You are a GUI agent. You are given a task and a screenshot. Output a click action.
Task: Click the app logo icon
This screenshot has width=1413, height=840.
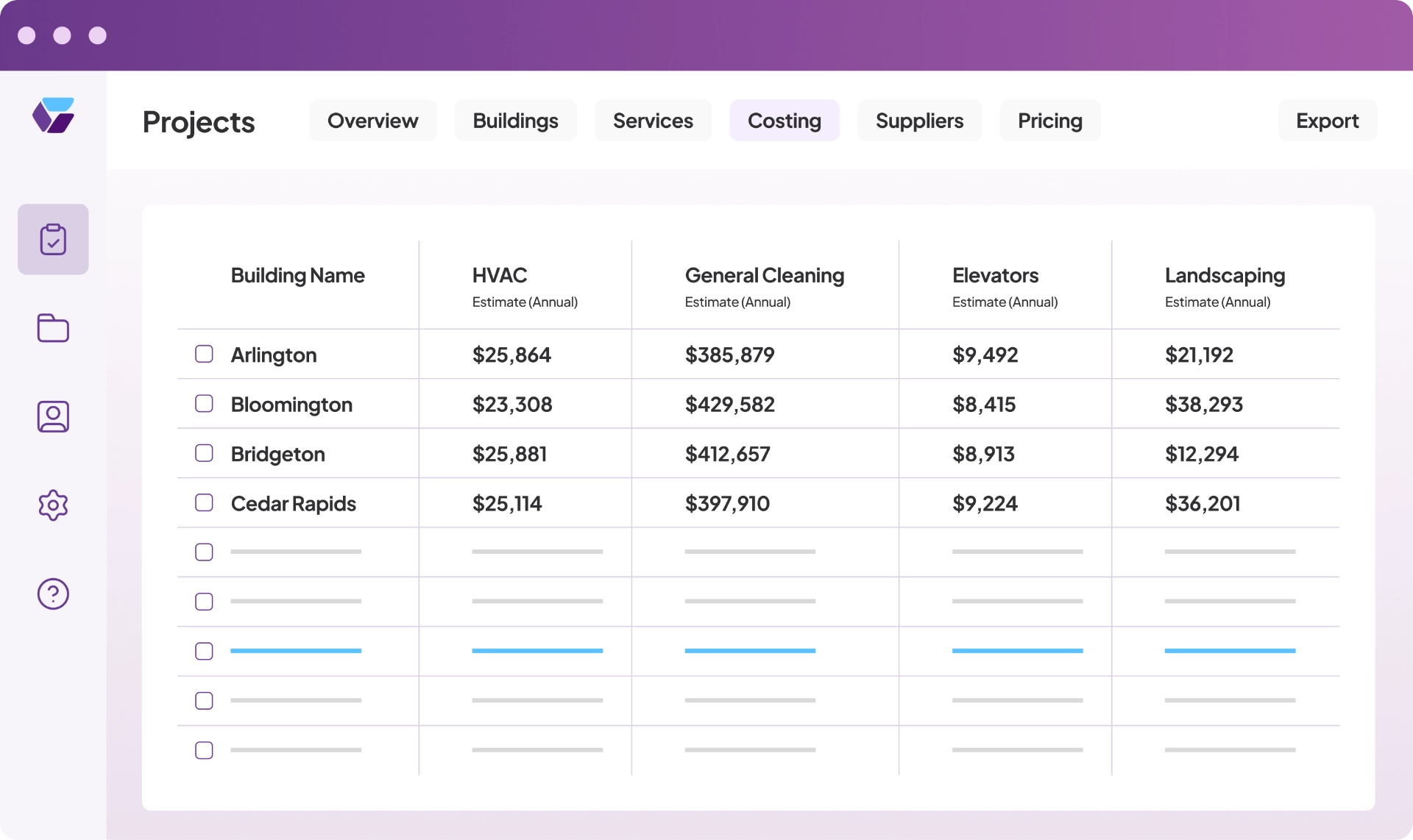[53, 115]
